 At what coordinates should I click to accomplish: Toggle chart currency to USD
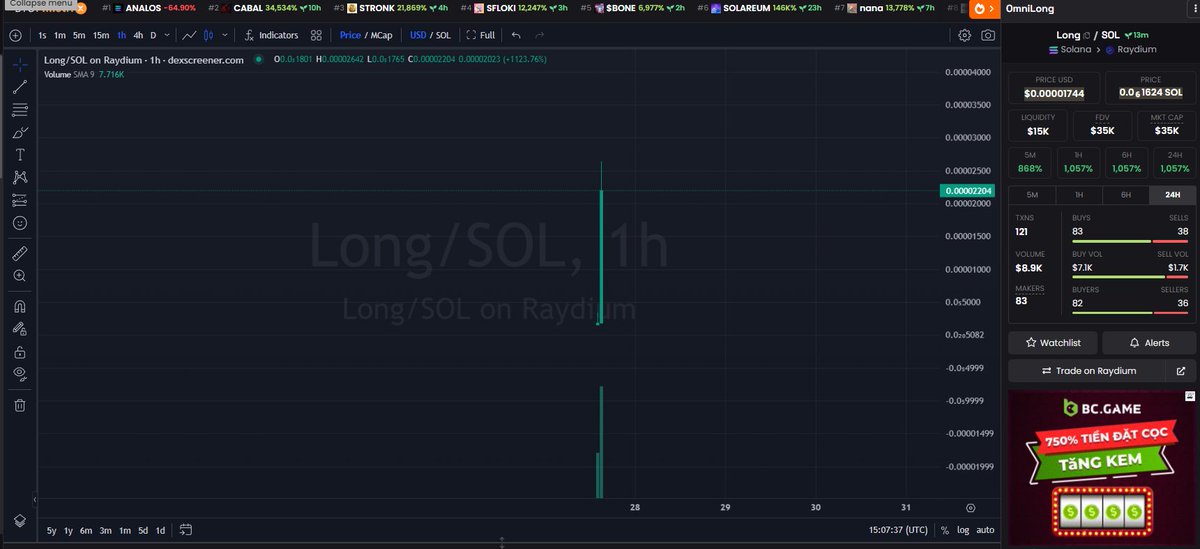[418, 35]
